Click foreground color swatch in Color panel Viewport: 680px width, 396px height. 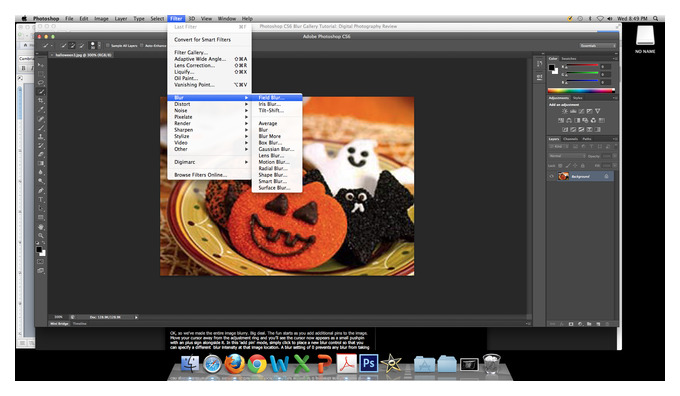551,68
